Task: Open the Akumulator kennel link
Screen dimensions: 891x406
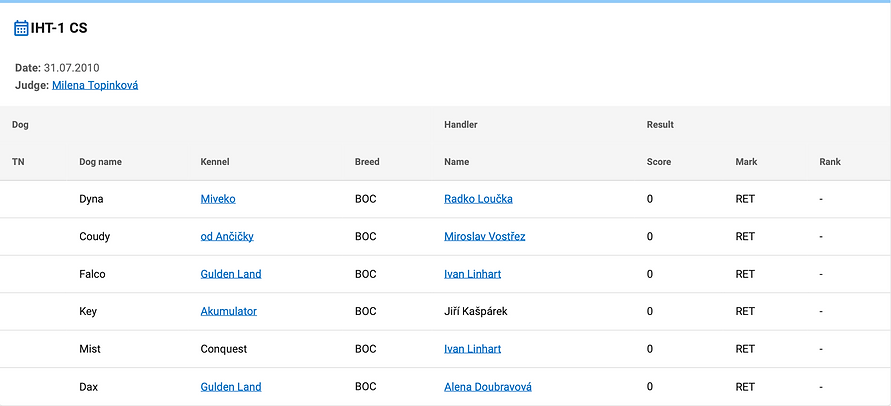Action: (x=229, y=312)
